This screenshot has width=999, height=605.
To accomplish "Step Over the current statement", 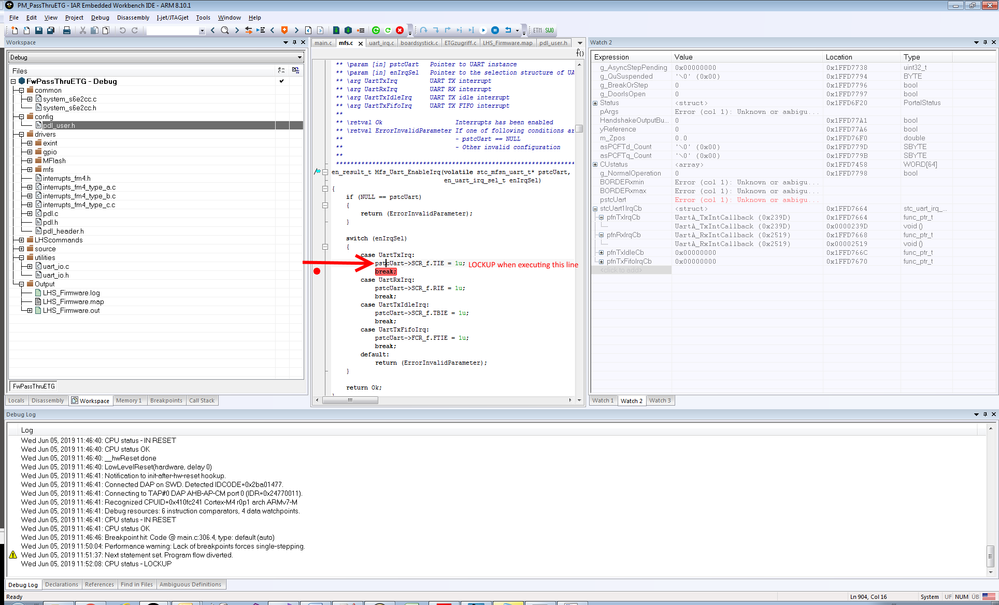I will coord(424,29).
